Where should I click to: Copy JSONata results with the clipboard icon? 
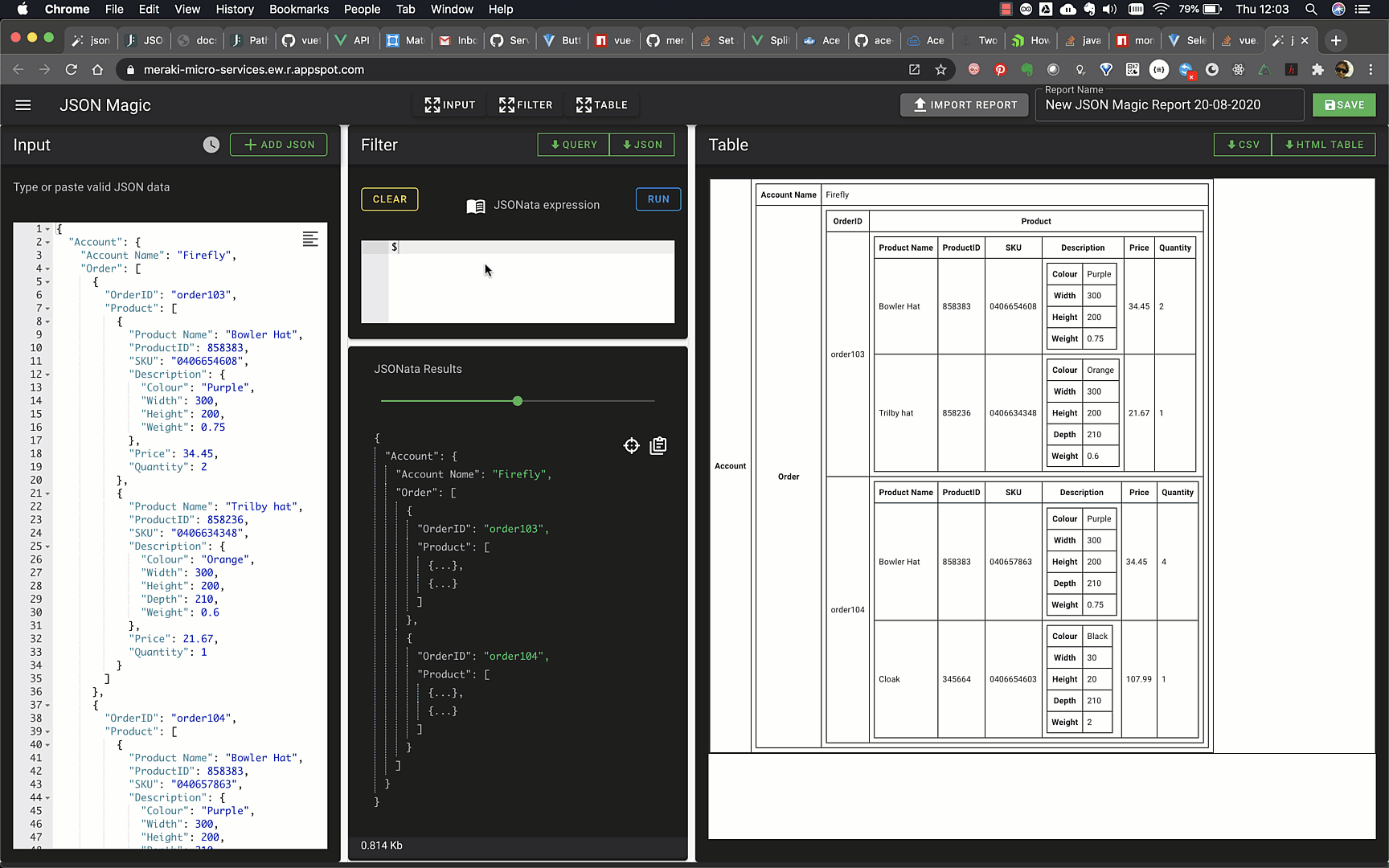click(658, 446)
